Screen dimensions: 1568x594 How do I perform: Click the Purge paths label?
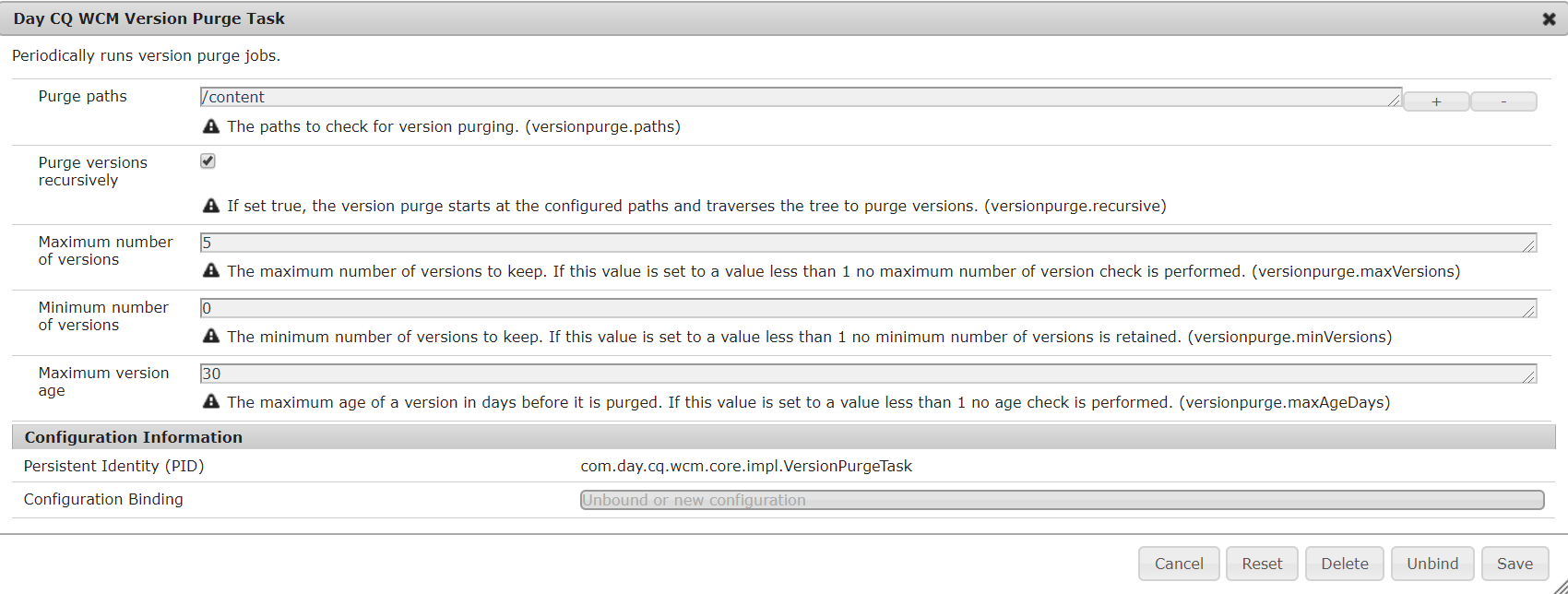(82, 96)
